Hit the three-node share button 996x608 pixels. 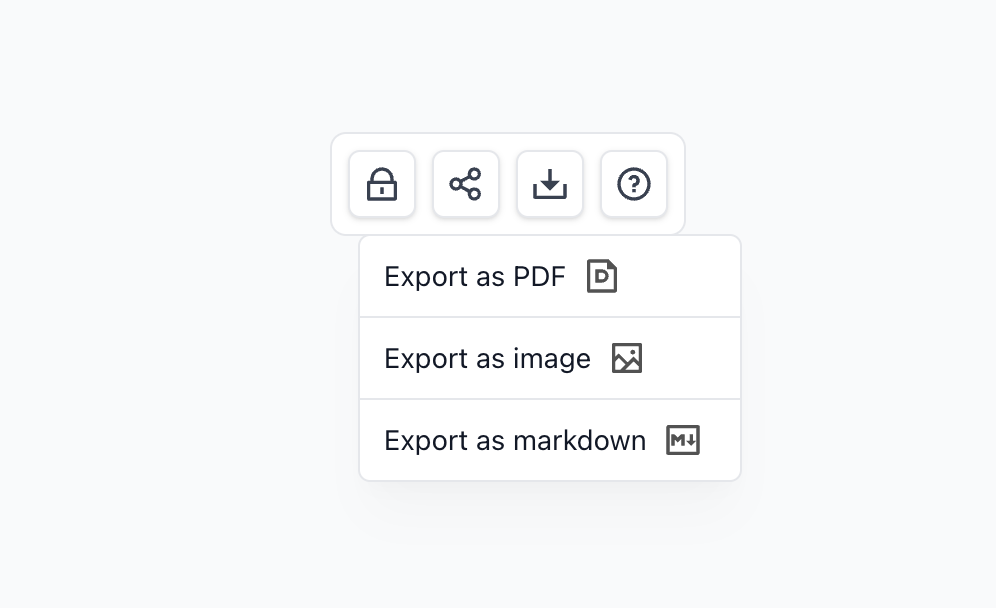[x=466, y=184]
